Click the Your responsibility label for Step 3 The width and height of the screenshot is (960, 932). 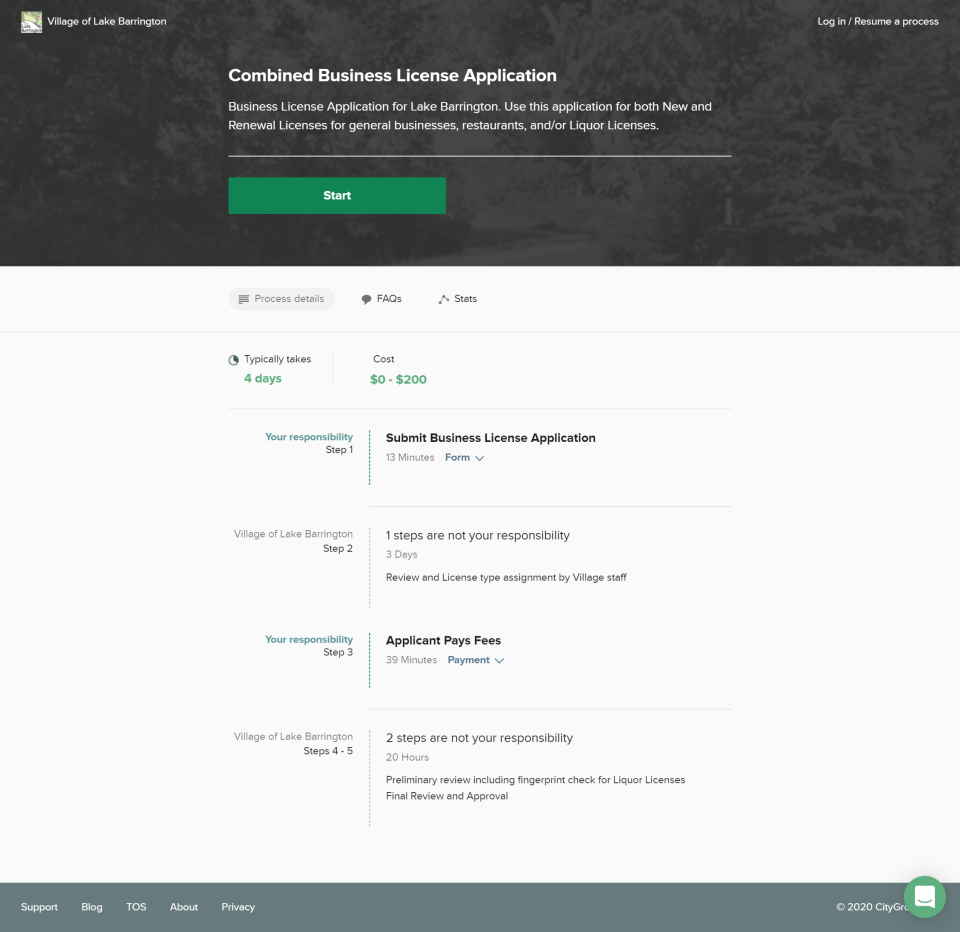pos(309,639)
